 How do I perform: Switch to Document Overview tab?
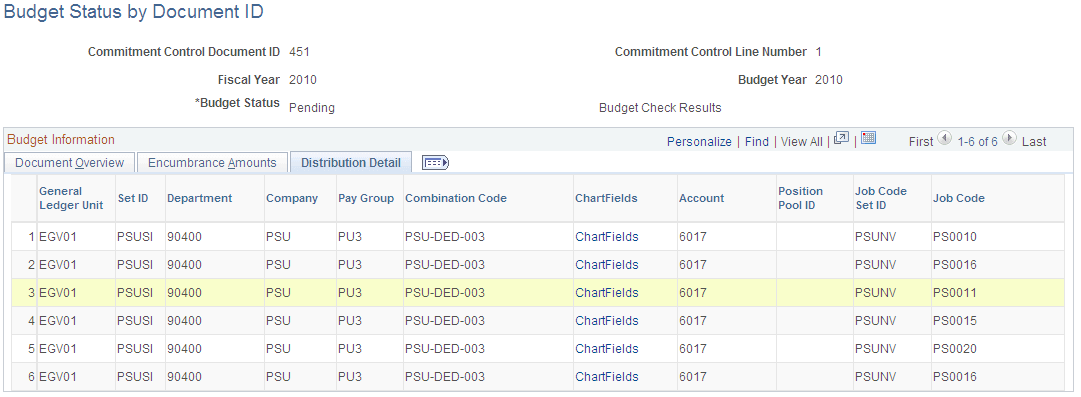click(70, 163)
